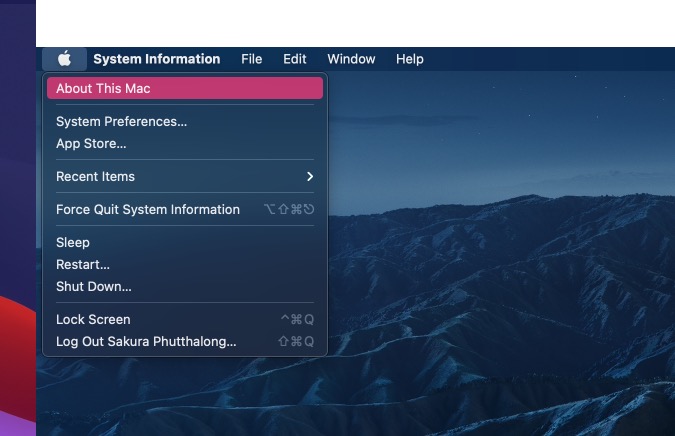675x436 pixels.
Task: Open the File menu
Action: 251,59
